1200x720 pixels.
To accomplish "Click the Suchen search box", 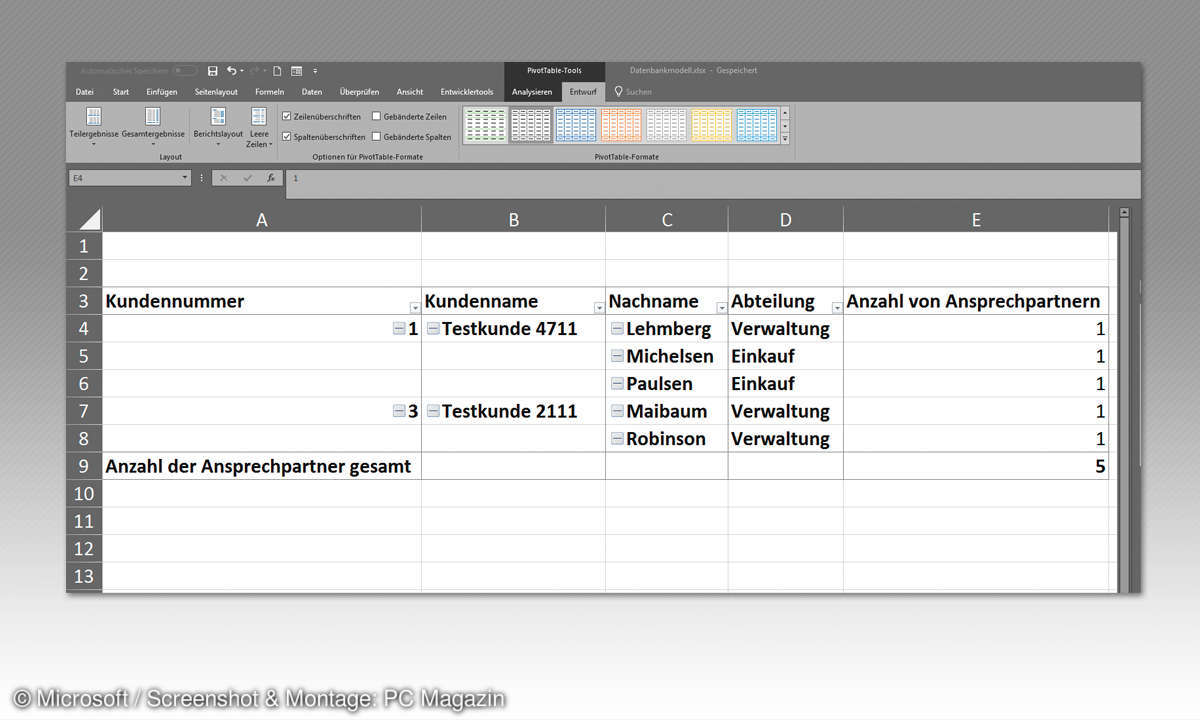I will [633, 92].
